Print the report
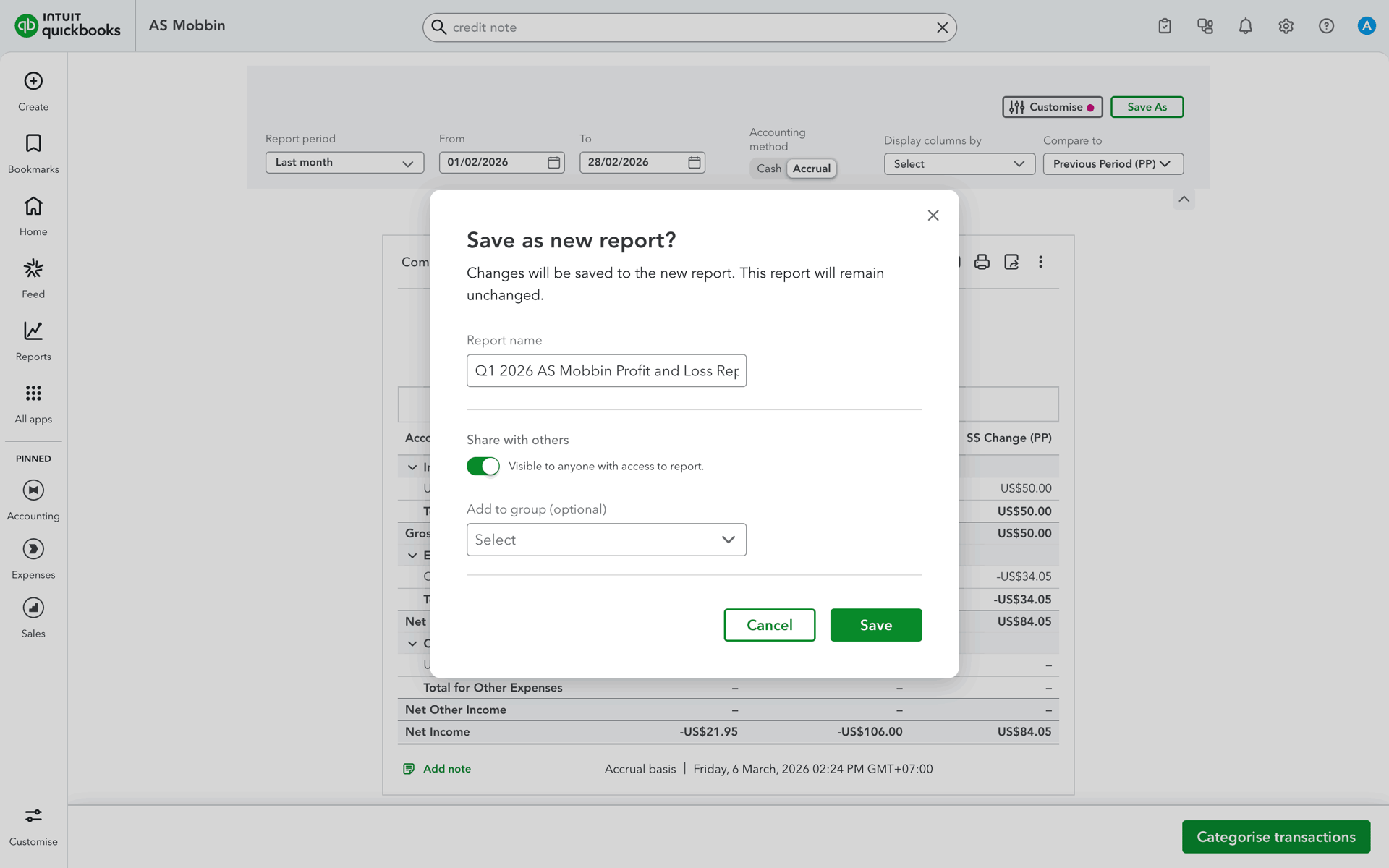 (x=982, y=262)
